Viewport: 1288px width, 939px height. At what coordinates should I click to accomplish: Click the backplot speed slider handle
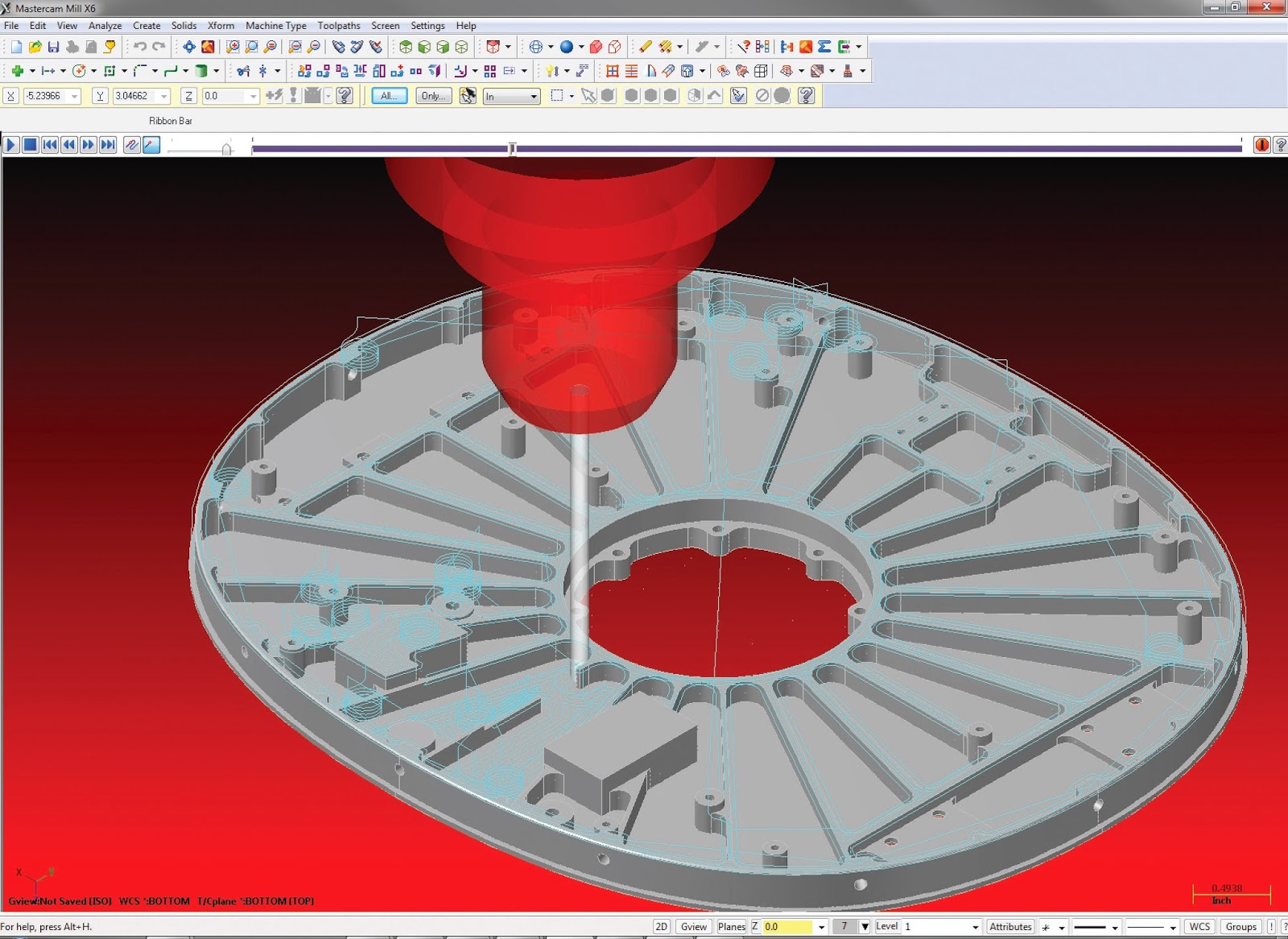coord(227,148)
